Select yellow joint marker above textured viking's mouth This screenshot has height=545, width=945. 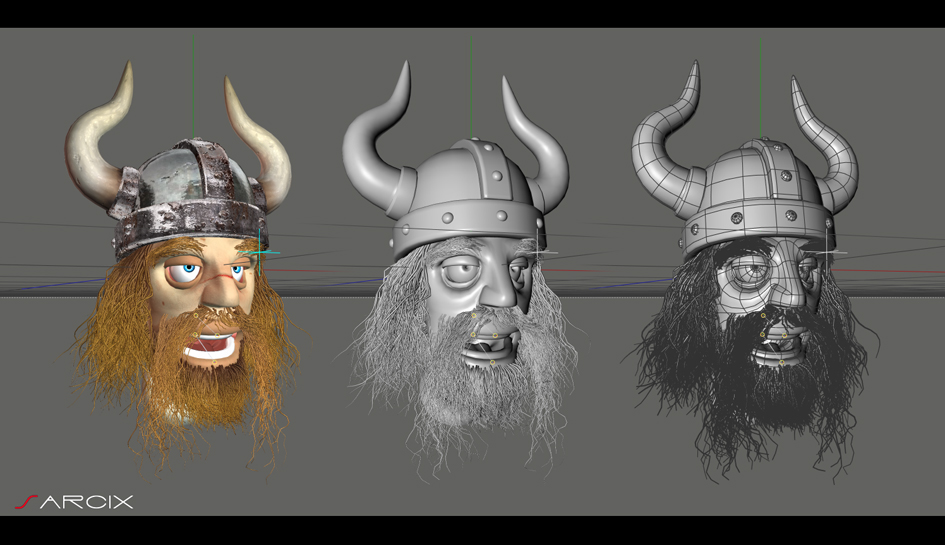coord(196,315)
